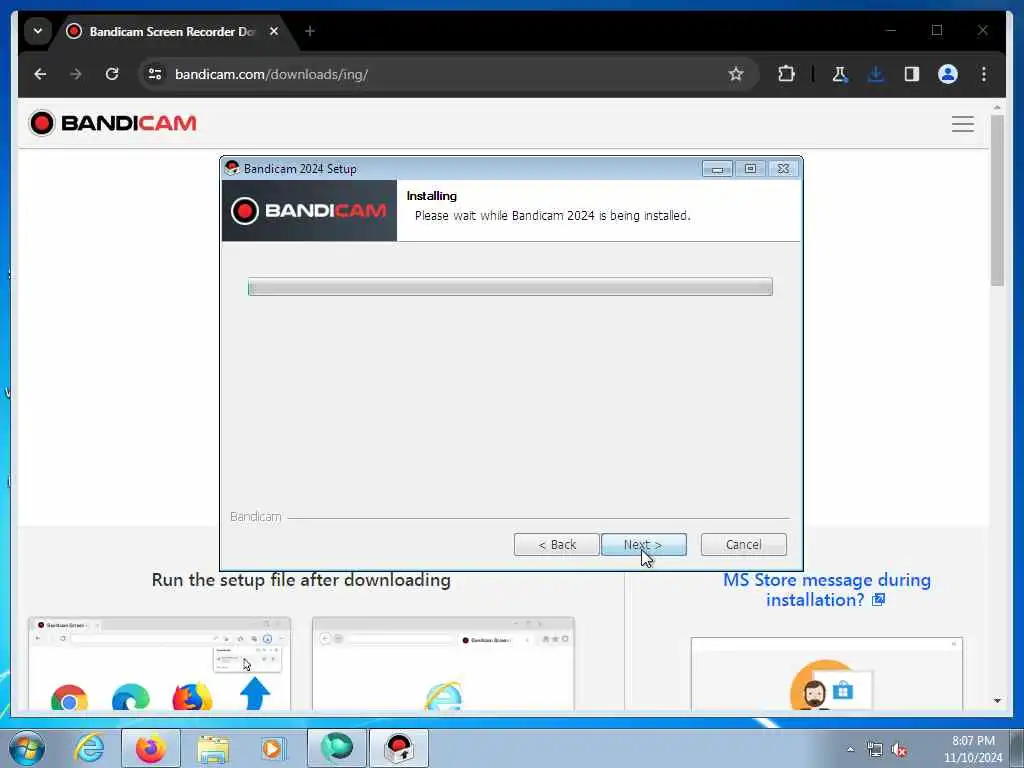Show Chrome downloads via download icon
This screenshot has width=1024, height=768.
point(876,74)
